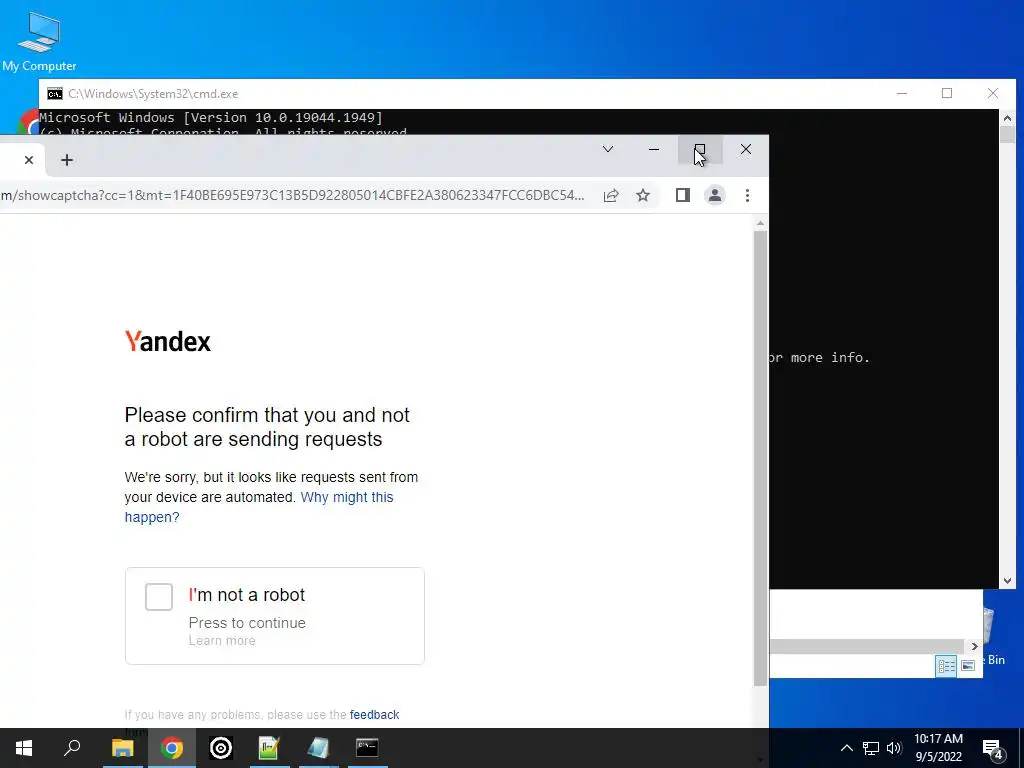Open the green notepad app in the taskbar
The height and width of the screenshot is (768, 1024).
269,748
